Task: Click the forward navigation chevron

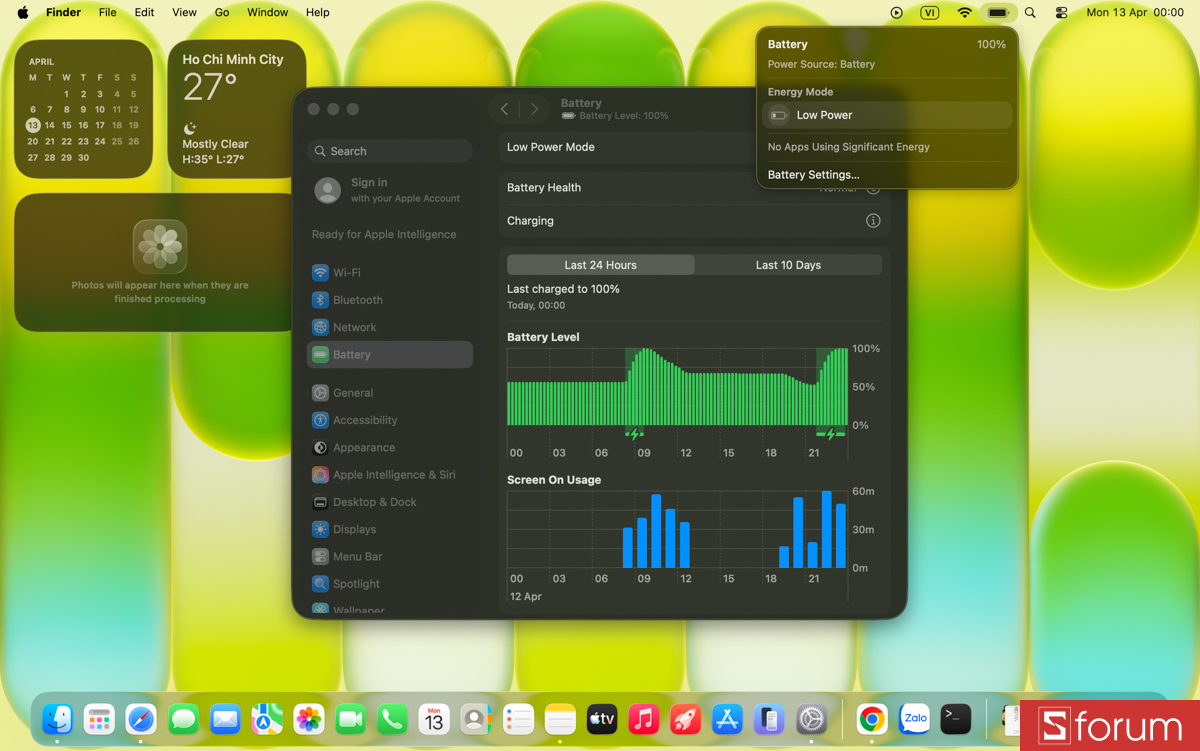Action: pyautogui.click(x=535, y=109)
